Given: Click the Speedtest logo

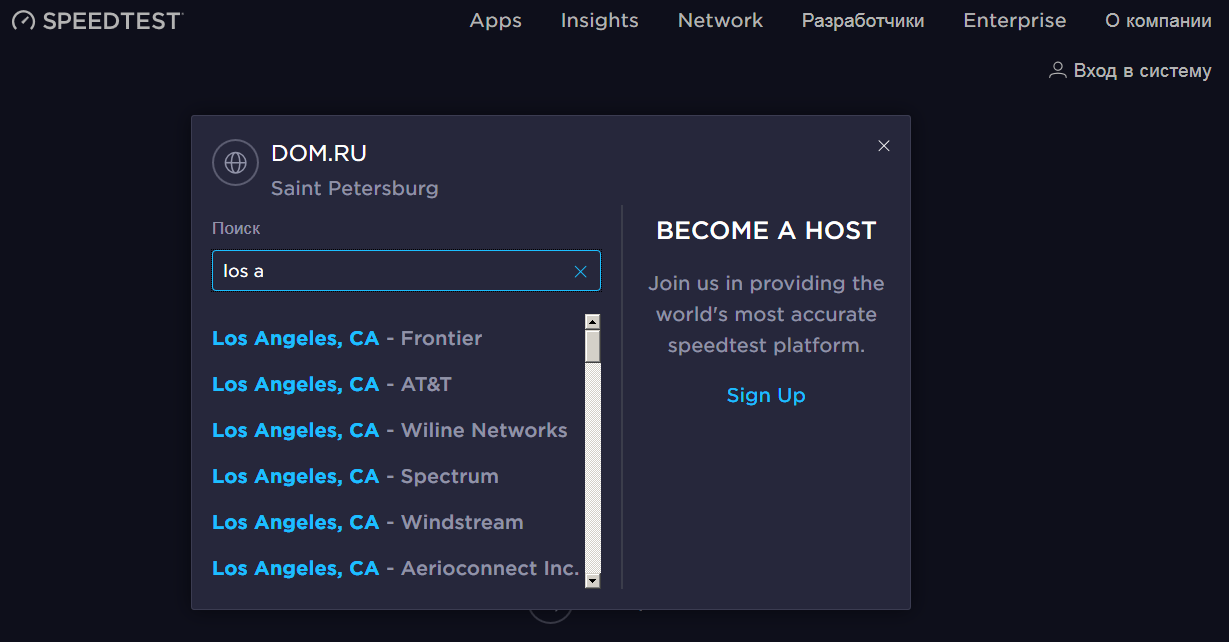Looking at the screenshot, I should pyautogui.click(x=97, y=20).
